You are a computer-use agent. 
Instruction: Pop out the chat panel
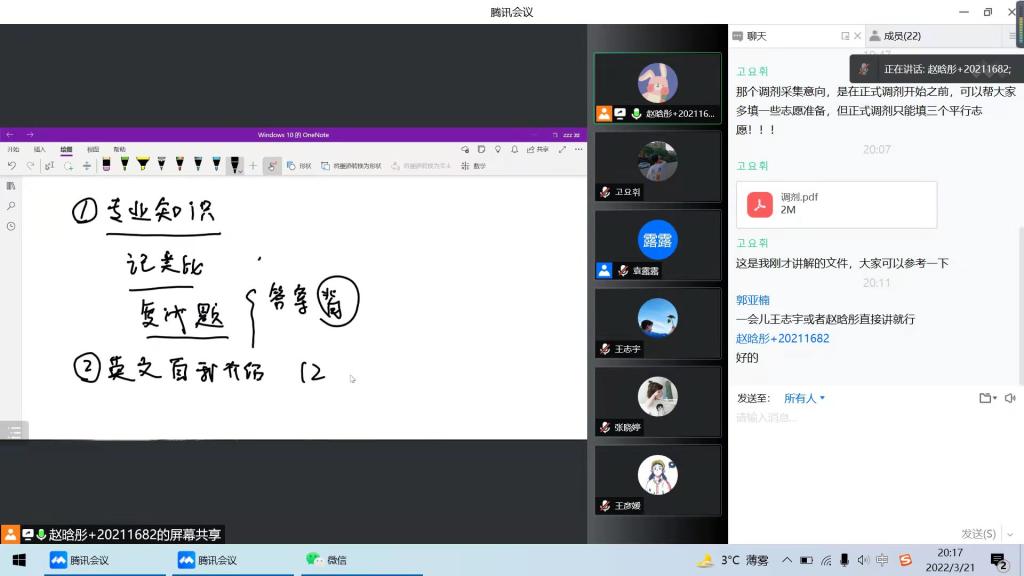[845, 36]
